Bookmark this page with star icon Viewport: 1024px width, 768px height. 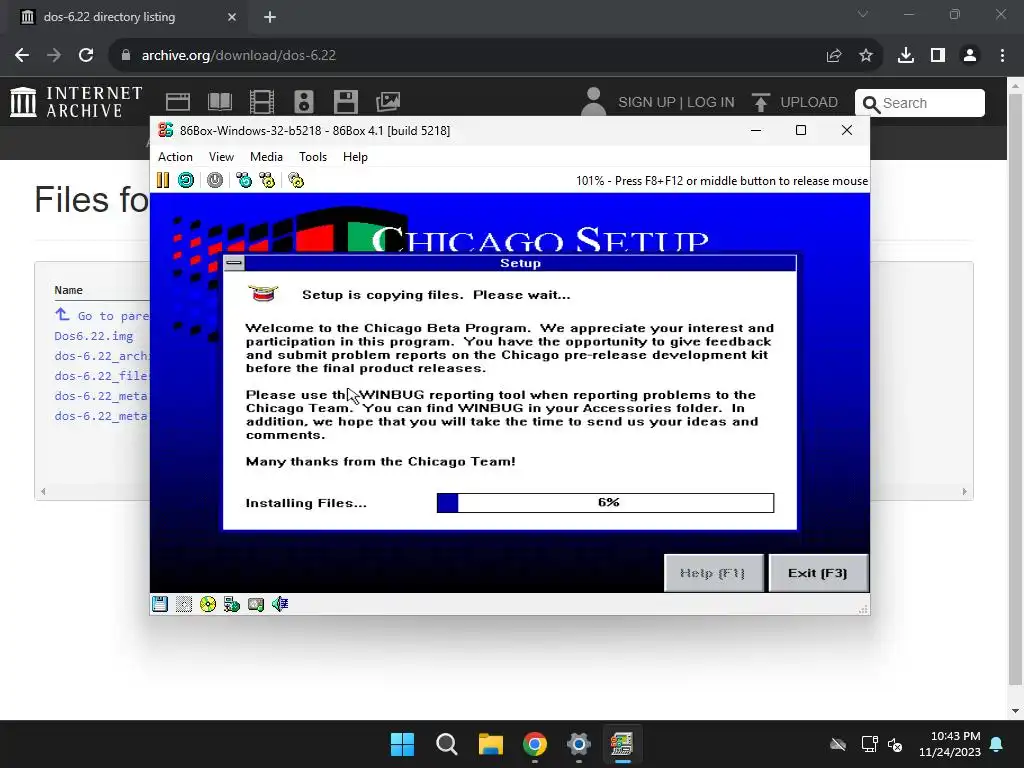pos(866,56)
